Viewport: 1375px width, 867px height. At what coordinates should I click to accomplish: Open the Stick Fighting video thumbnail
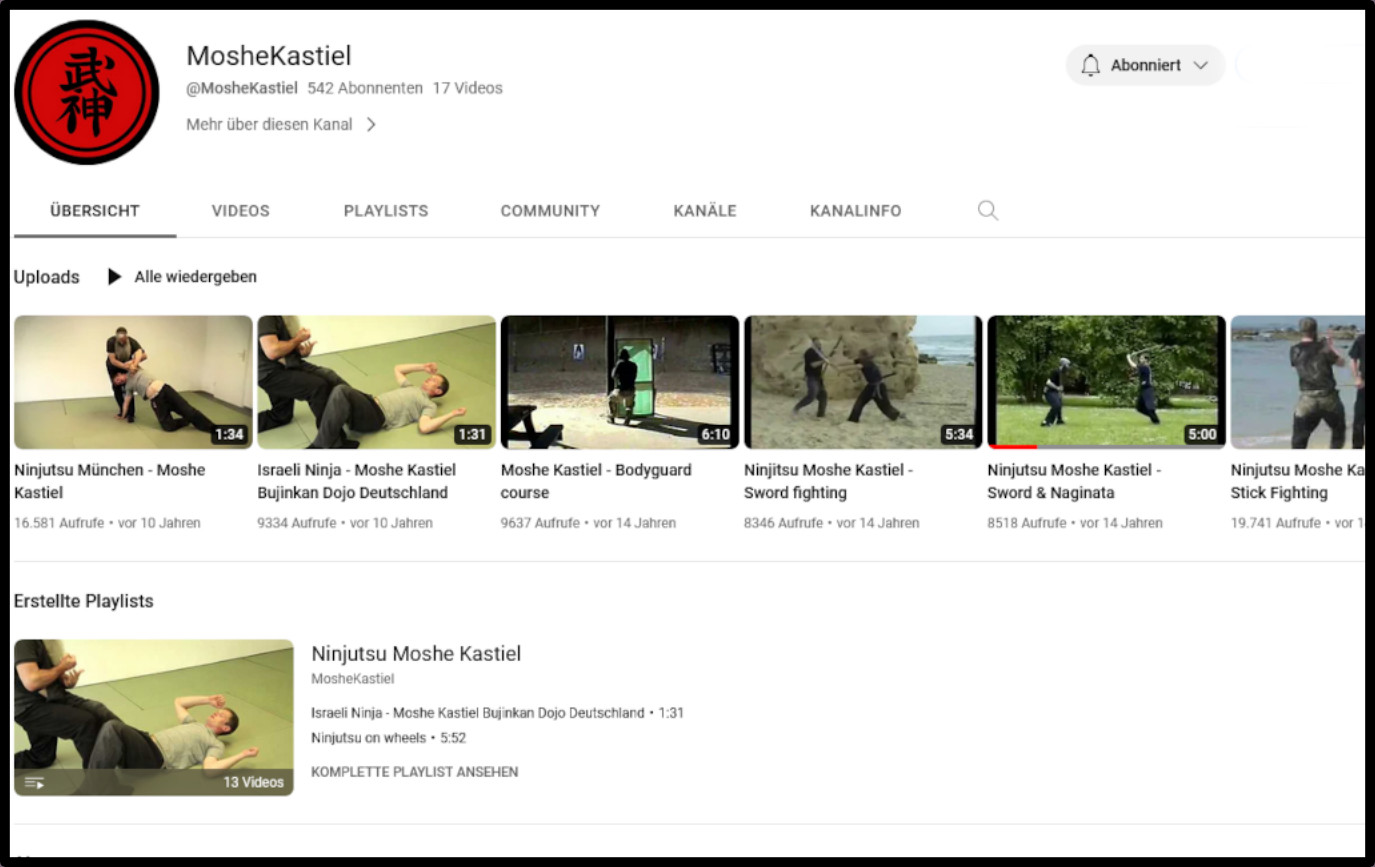[x=1297, y=382]
